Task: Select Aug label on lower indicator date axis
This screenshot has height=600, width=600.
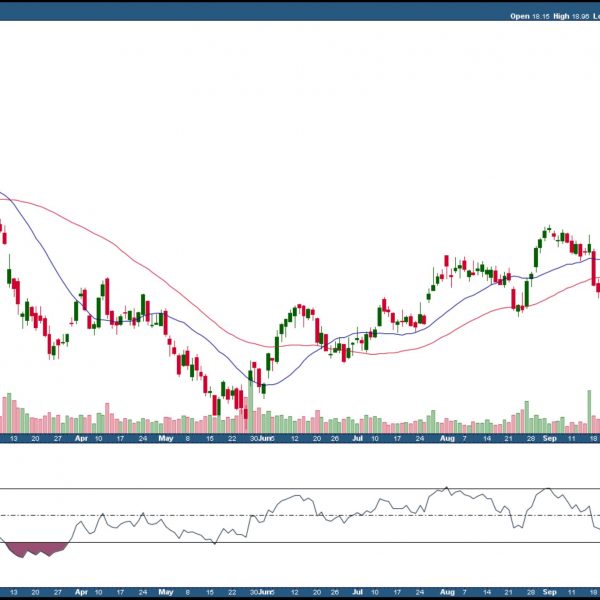Action: coord(447,592)
